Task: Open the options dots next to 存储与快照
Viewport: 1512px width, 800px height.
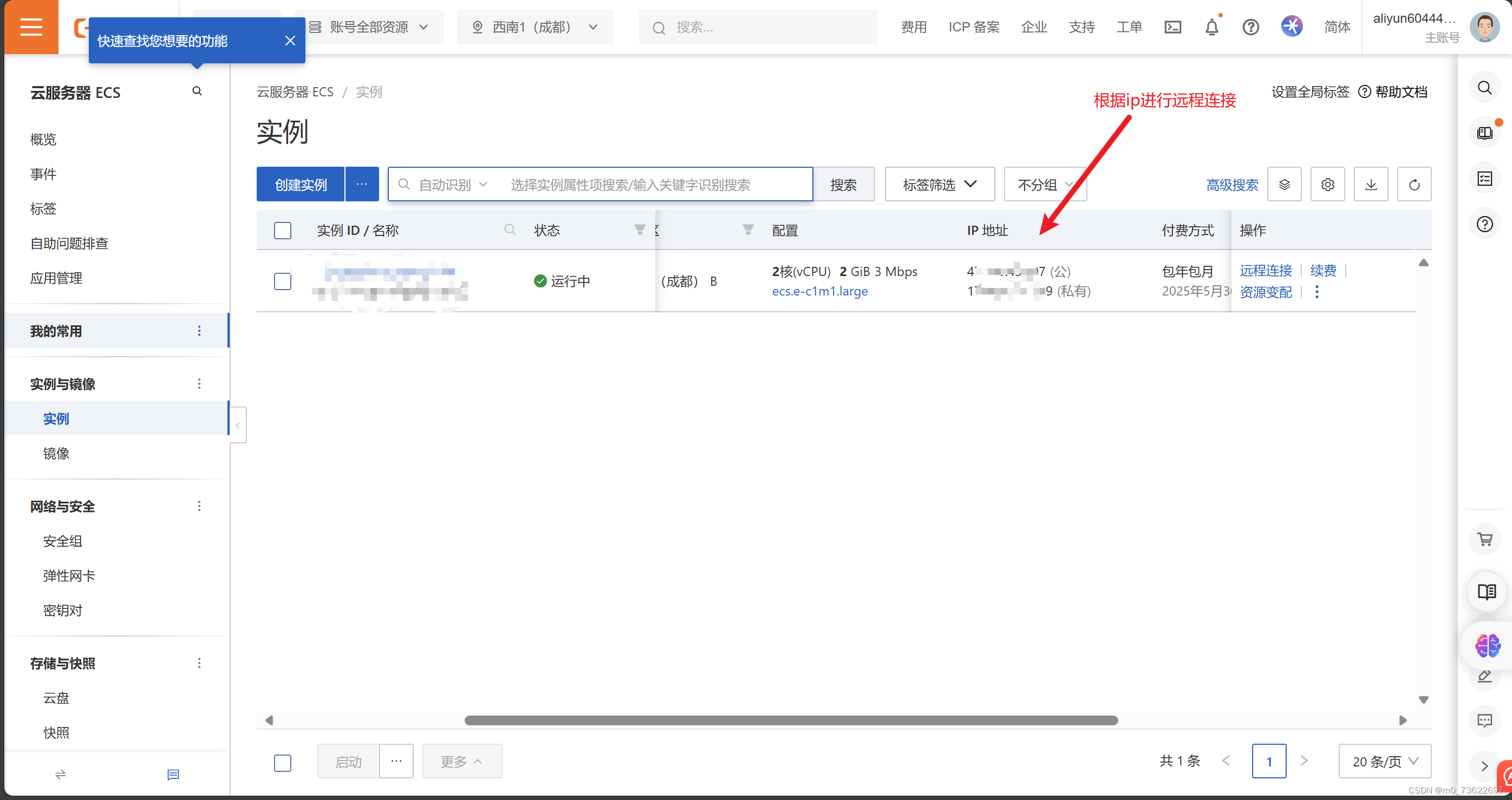Action: point(199,663)
